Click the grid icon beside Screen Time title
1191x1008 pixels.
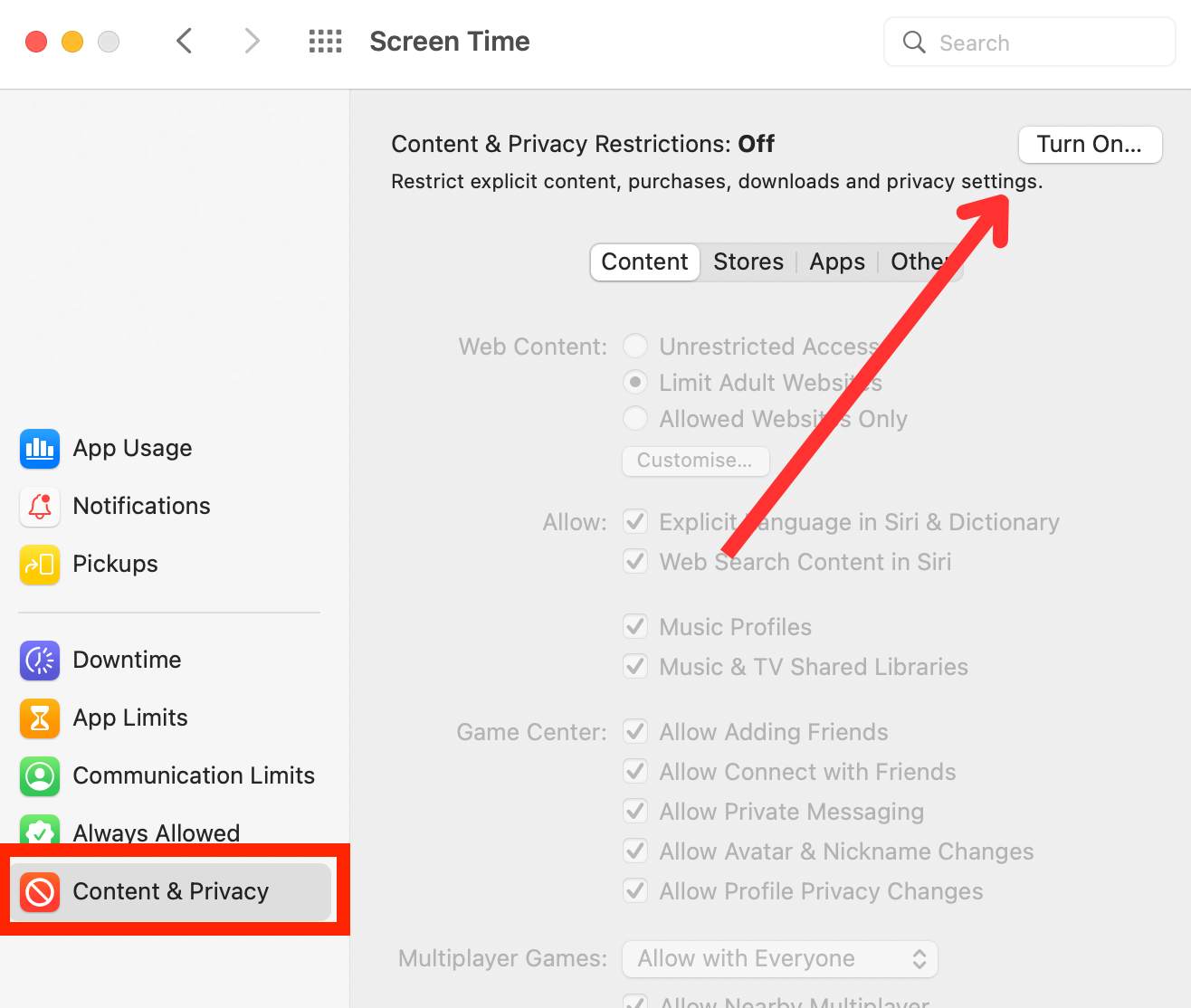pos(325,41)
